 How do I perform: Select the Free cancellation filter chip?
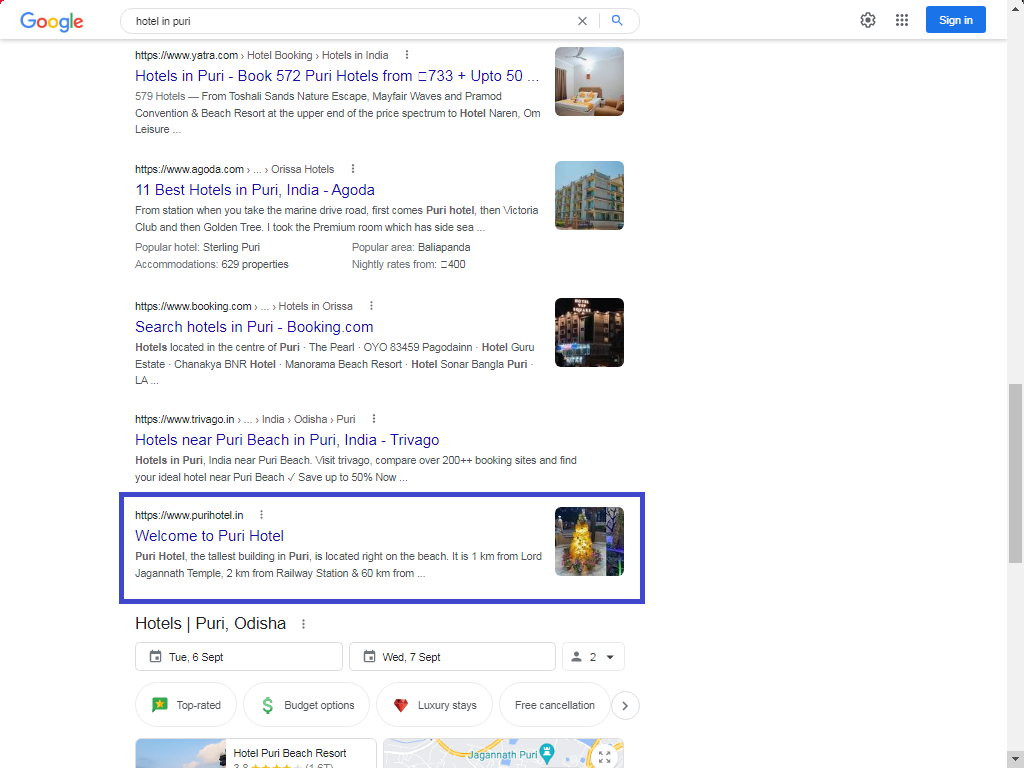(x=554, y=705)
